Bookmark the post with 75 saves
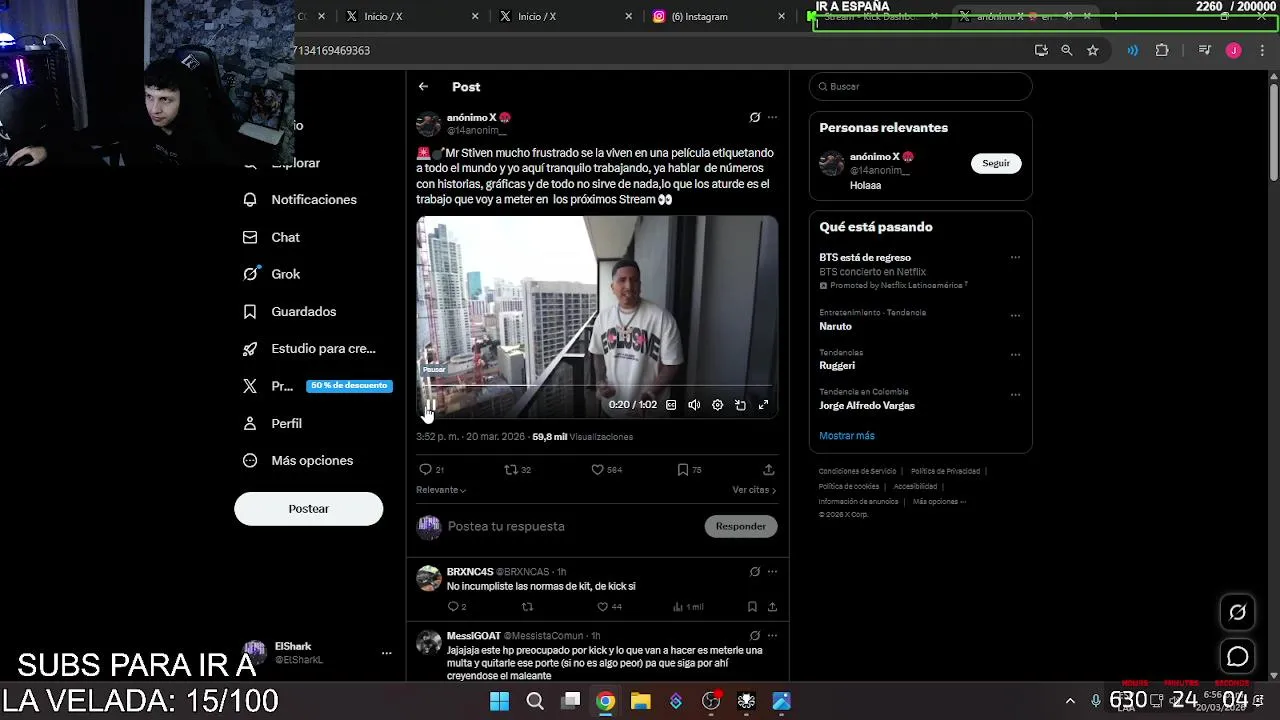The image size is (1280, 720). coord(689,469)
